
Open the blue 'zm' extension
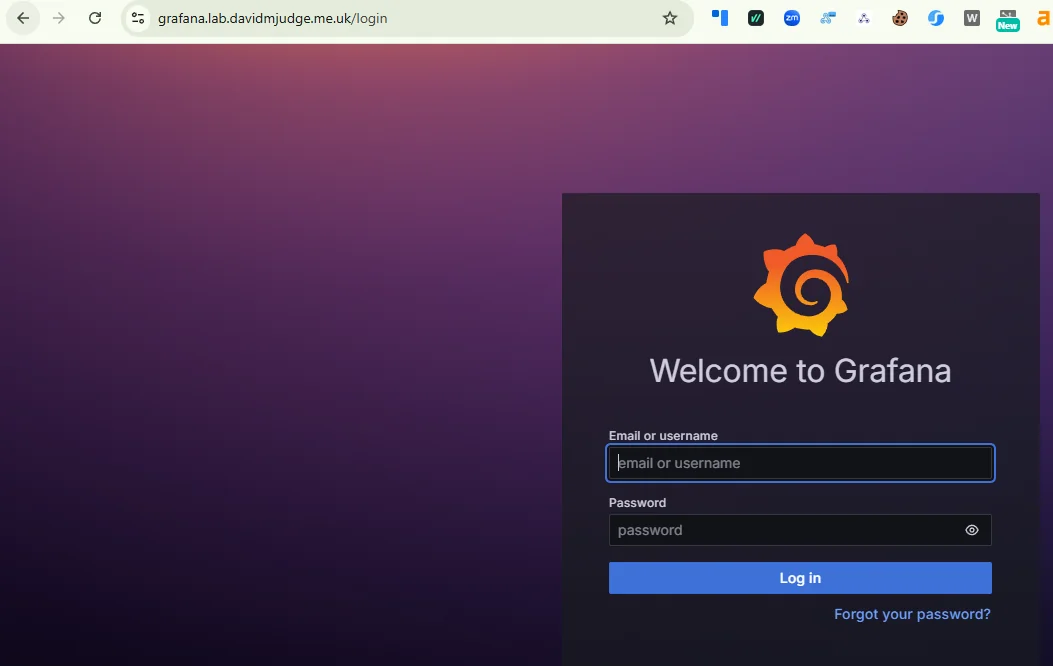click(x=792, y=18)
